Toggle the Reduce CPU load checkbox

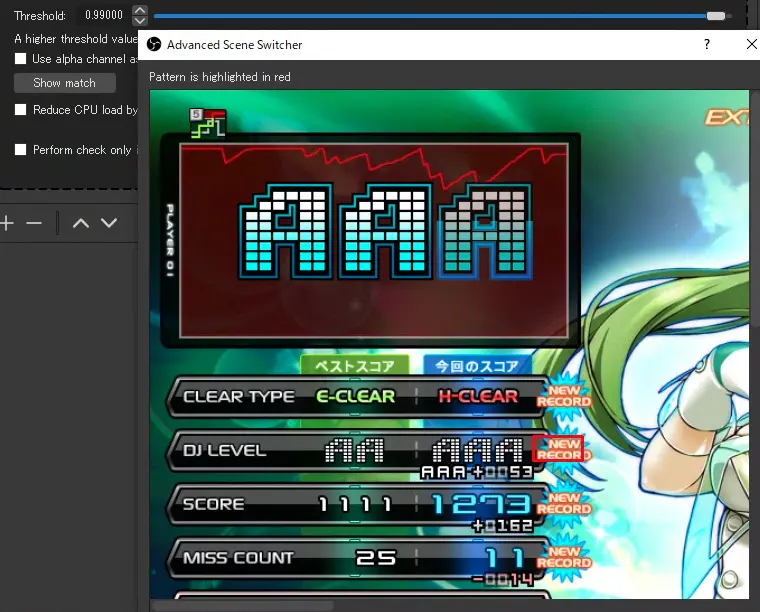coord(21,110)
